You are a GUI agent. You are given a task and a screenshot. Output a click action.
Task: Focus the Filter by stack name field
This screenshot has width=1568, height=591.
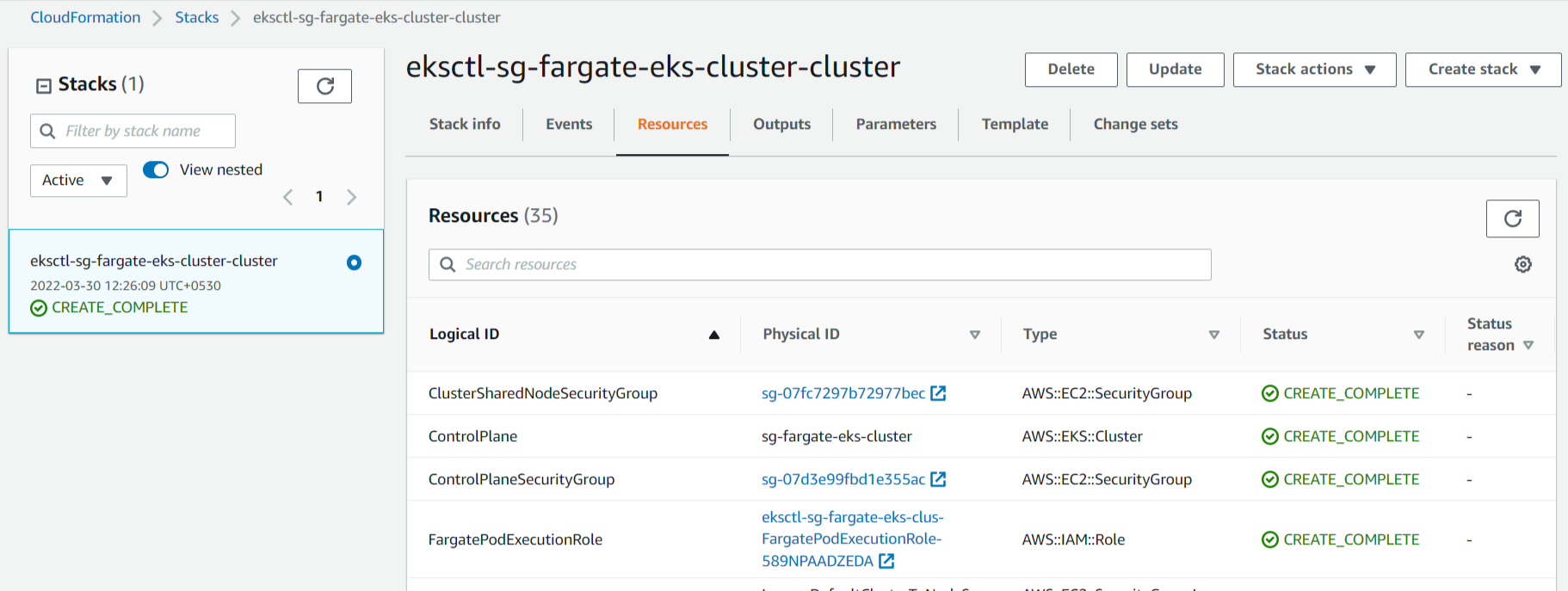click(x=133, y=131)
